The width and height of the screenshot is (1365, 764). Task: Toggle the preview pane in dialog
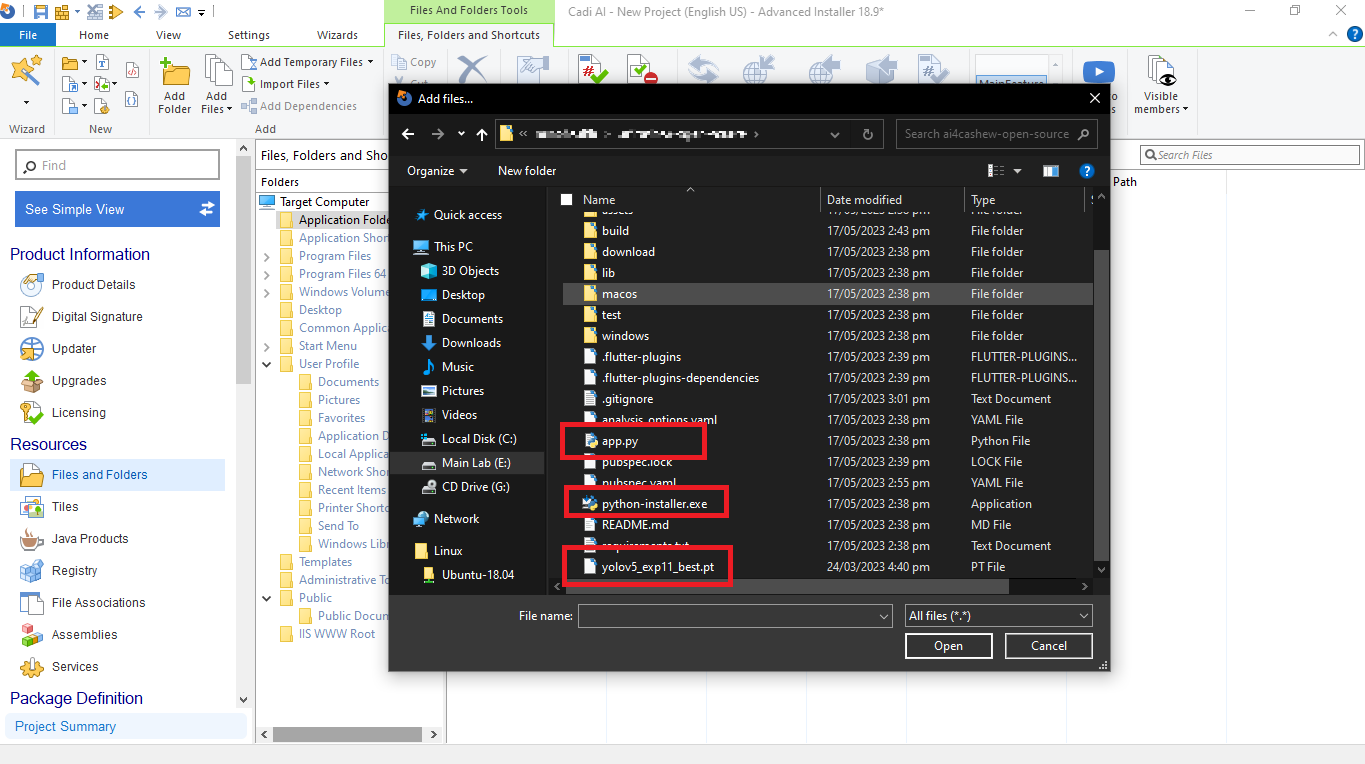pyautogui.click(x=1050, y=171)
